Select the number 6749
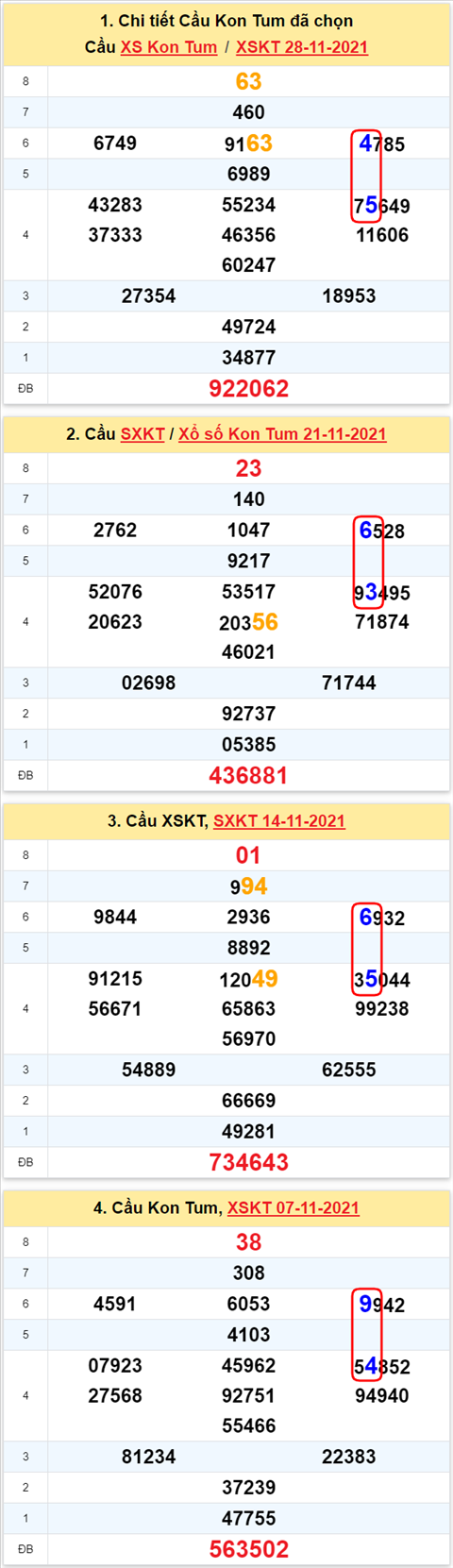Image resolution: width=453 pixels, height=1568 pixels. coord(115,143)
